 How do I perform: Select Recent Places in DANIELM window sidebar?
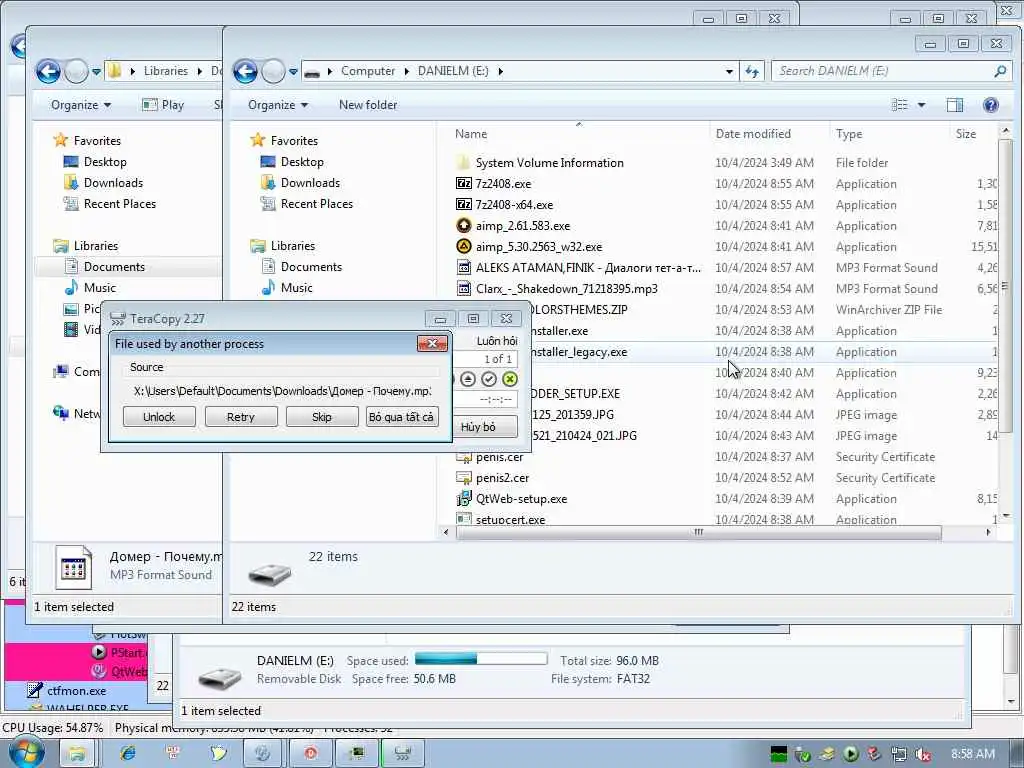coord(317,203)
